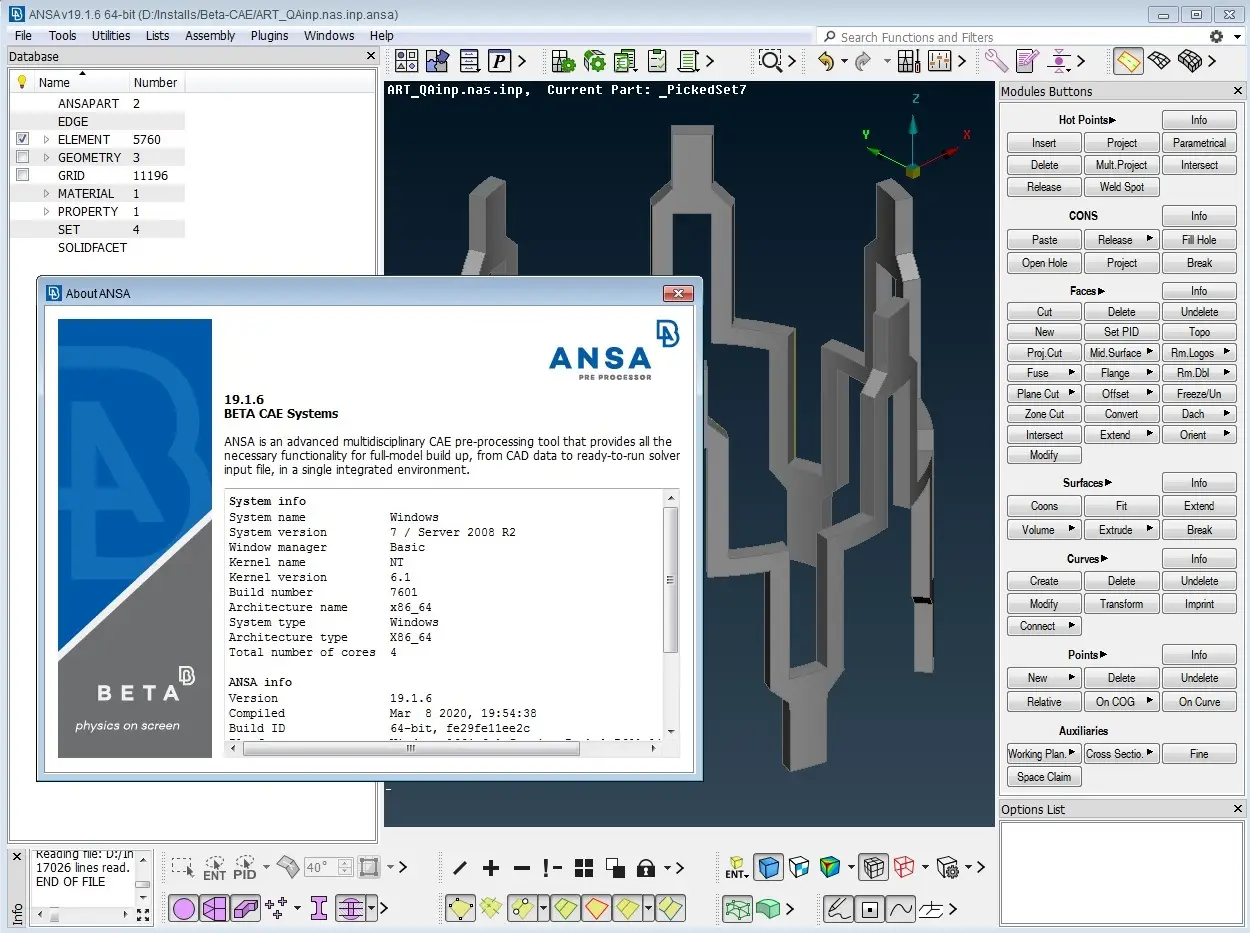Click the About ANSA horizontal scrollbar thumb

[411, 748]
